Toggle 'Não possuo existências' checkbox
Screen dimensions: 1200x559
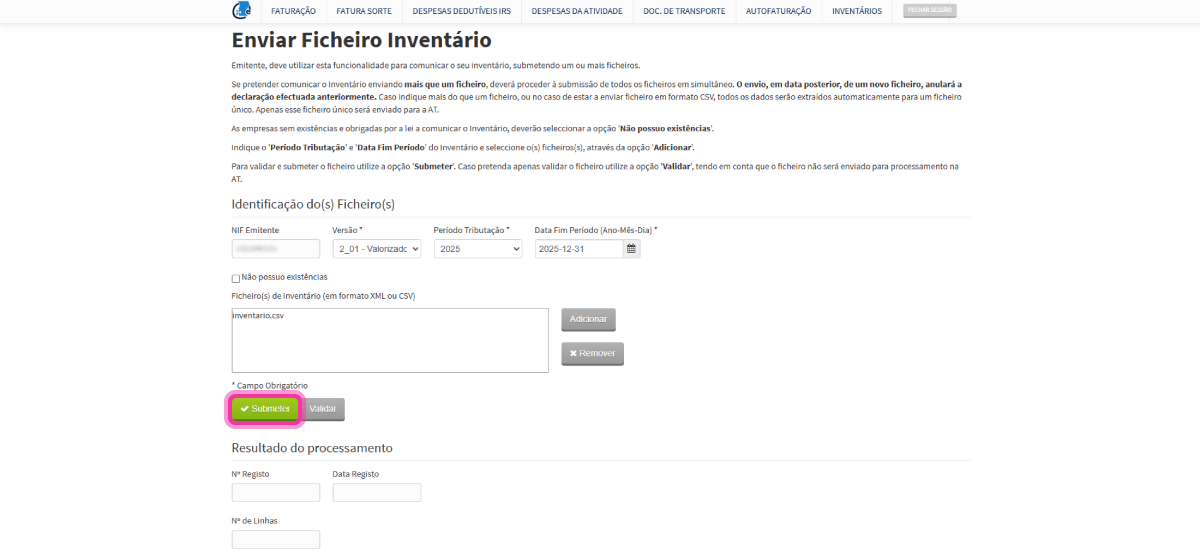click(x=236, y=278)
